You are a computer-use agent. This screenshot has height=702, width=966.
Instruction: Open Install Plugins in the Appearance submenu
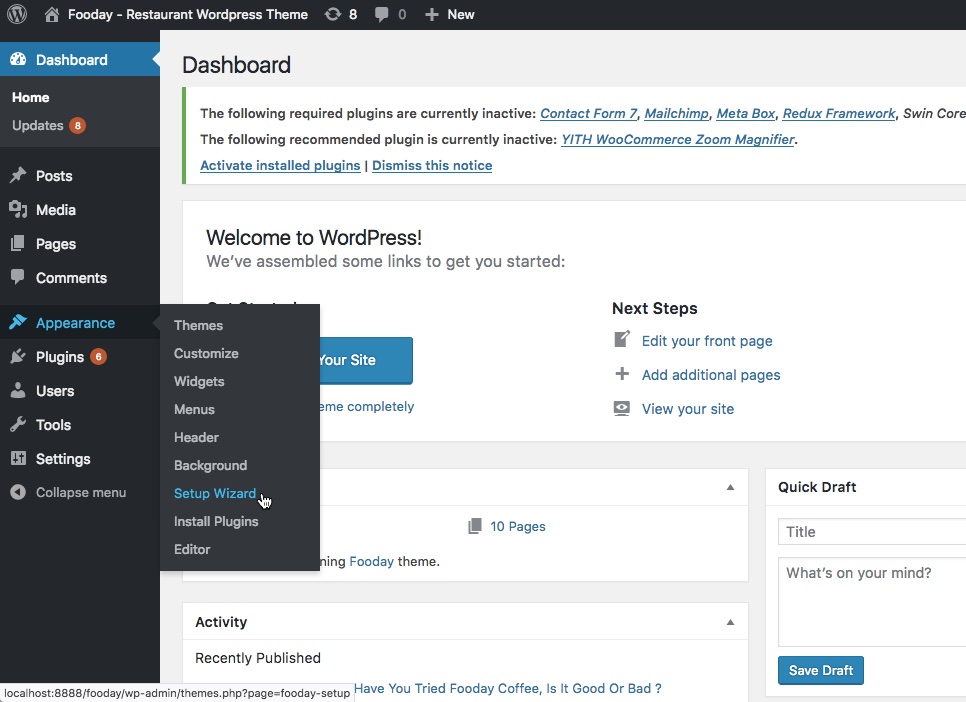click(216, 521)
